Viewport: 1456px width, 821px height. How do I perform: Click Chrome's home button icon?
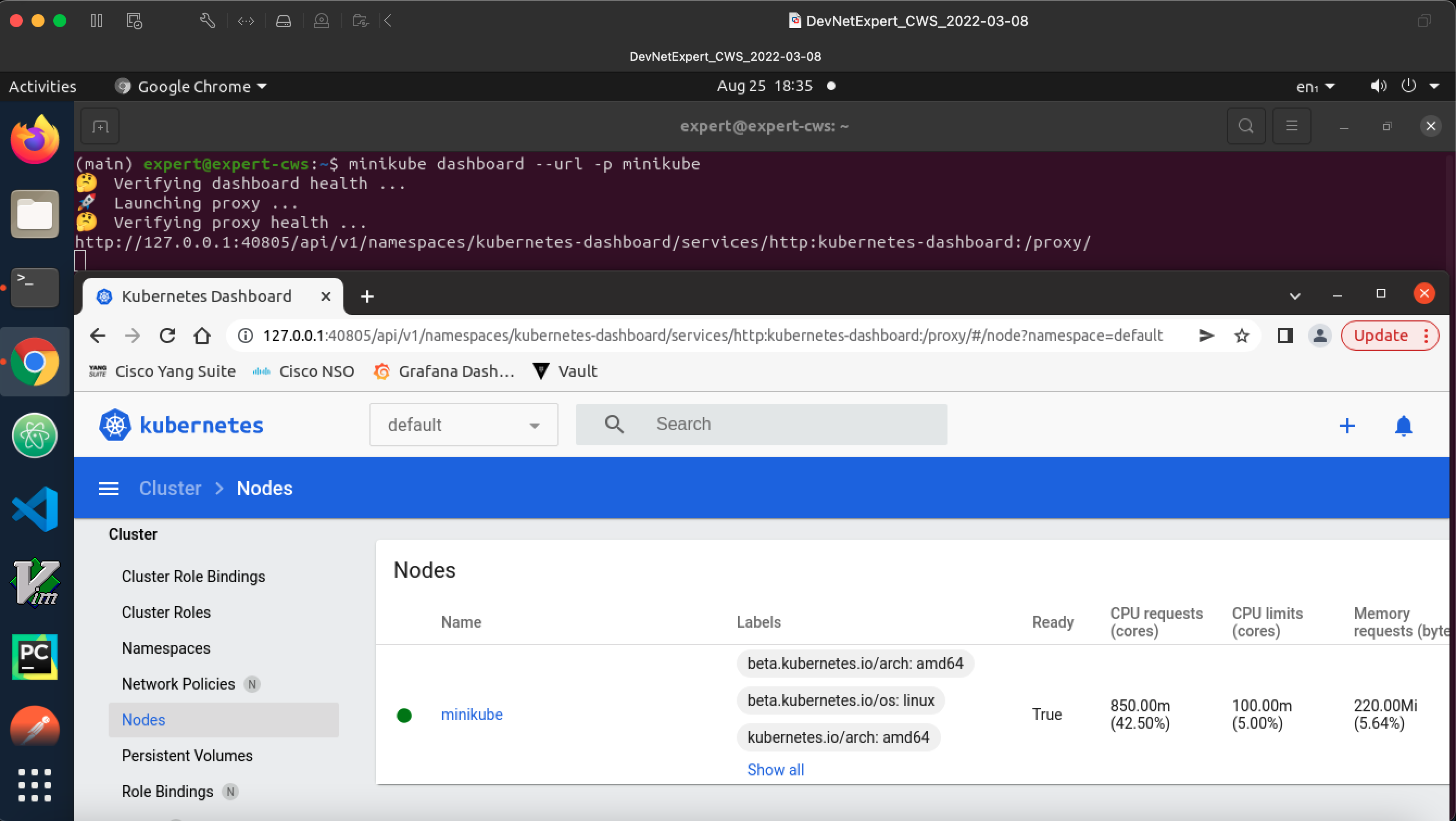pyautogui.click(x=202, y=336)
